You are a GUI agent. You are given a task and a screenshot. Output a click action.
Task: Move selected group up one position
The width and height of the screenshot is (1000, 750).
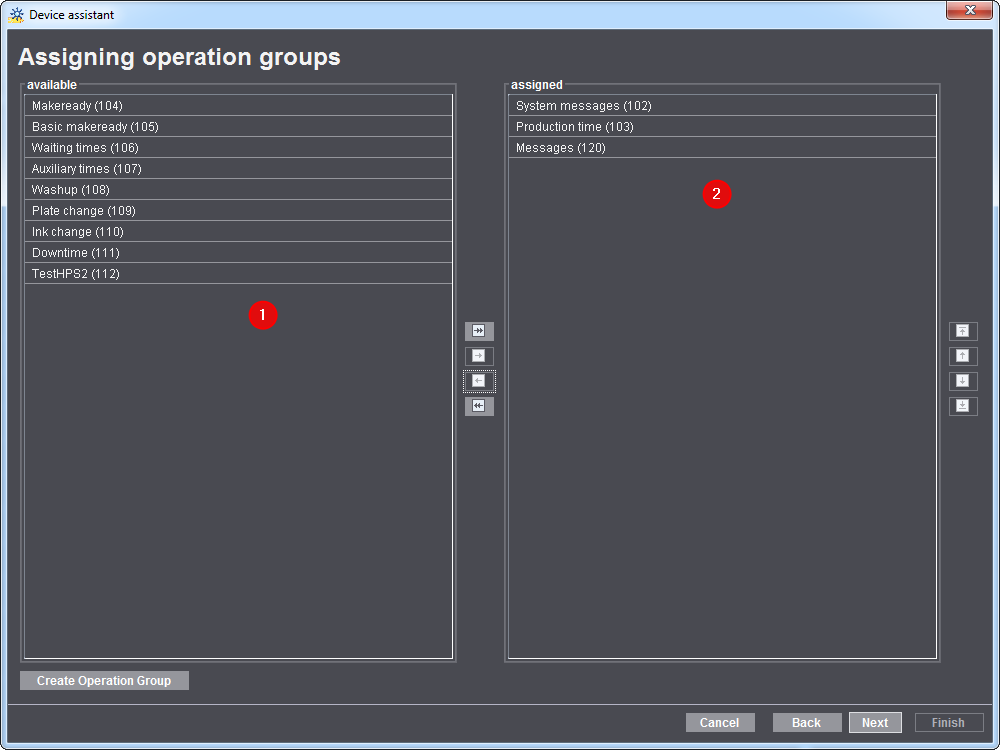(x=963, y=356)
